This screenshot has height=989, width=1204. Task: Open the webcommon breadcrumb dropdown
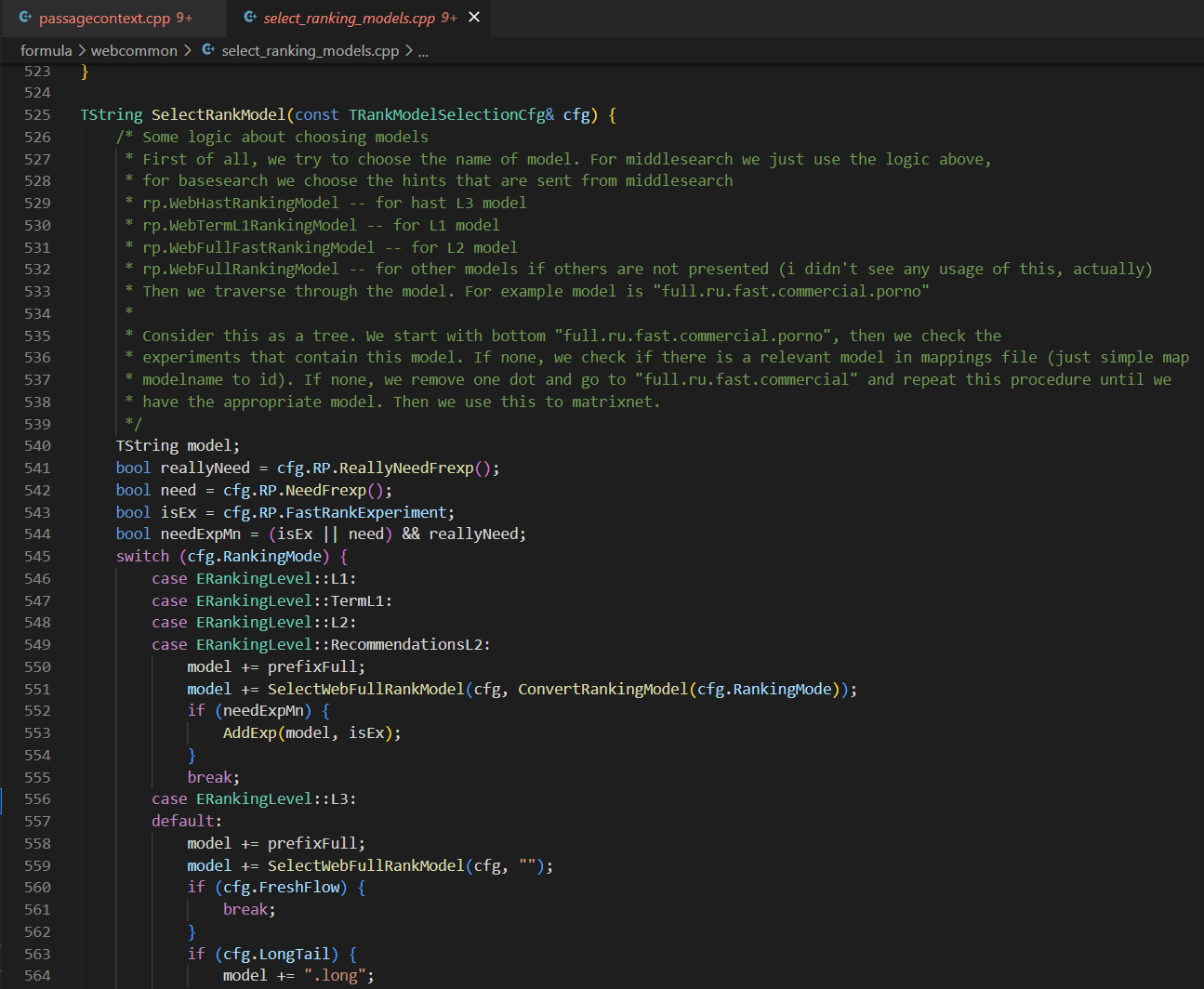point(134,50)
